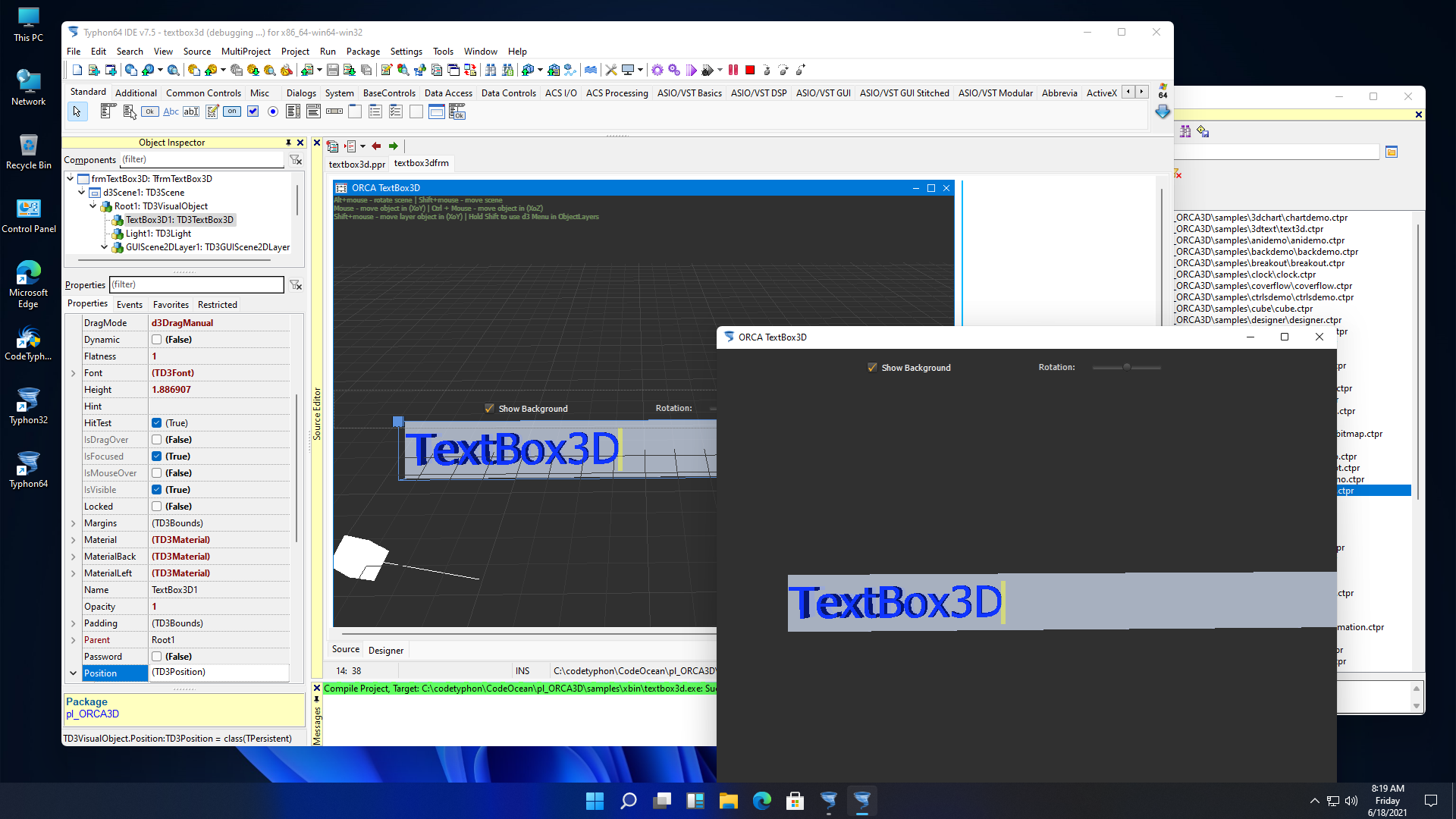Switch to Designer tab below editor

tap(386, 651)
